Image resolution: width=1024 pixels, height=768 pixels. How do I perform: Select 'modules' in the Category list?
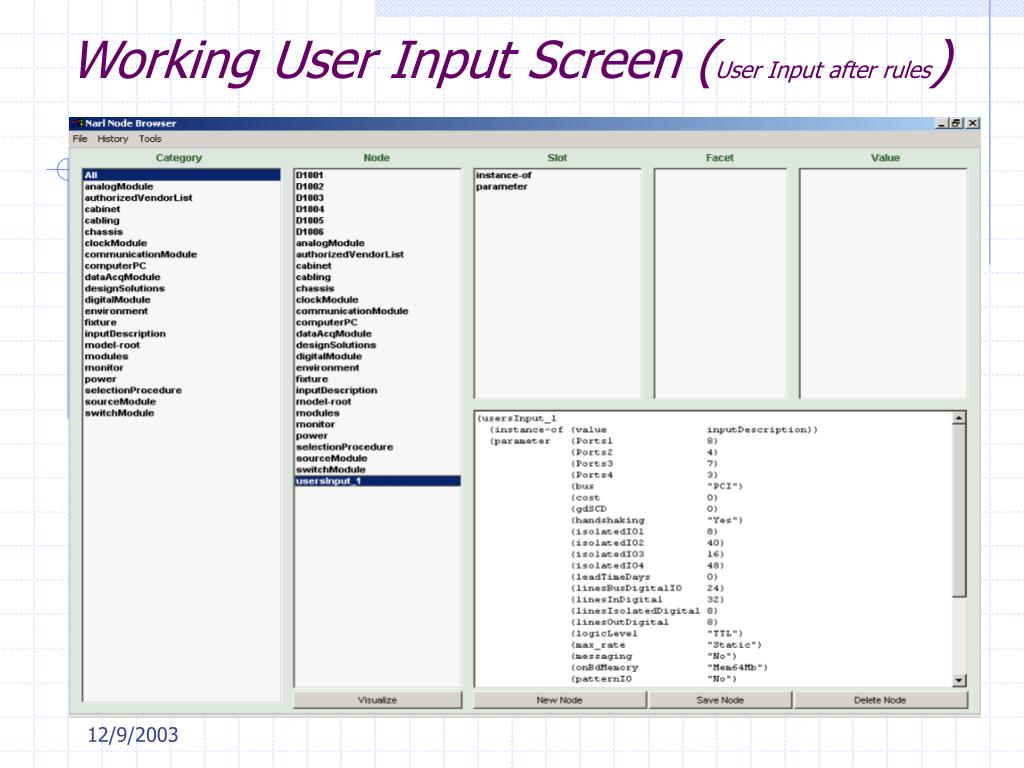106,356
